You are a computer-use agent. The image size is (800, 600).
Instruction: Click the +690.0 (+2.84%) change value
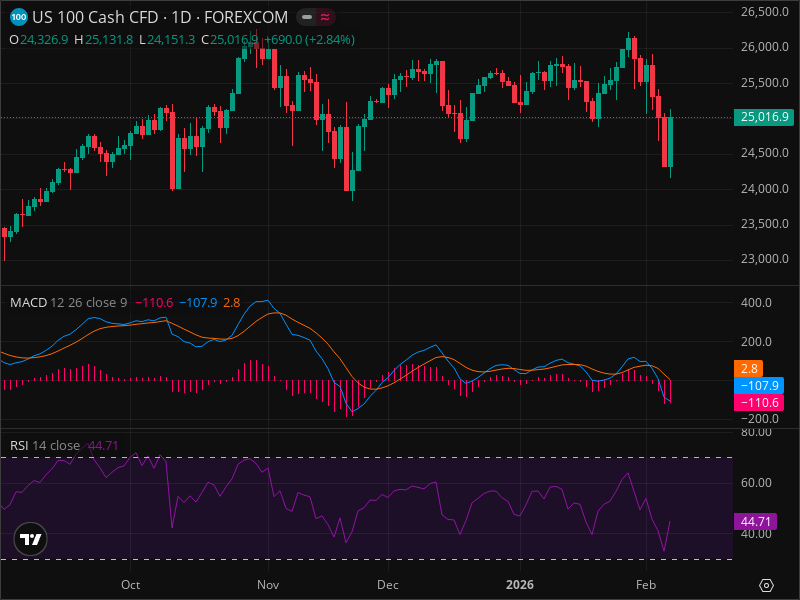coord(310,40)
